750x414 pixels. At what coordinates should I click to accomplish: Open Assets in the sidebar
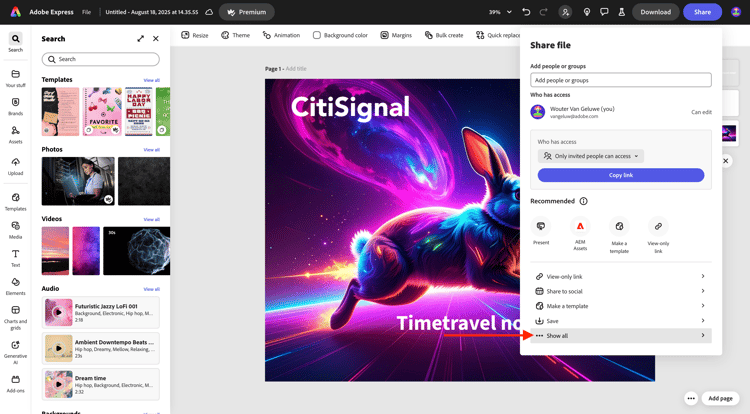click(x=15, y=134)
